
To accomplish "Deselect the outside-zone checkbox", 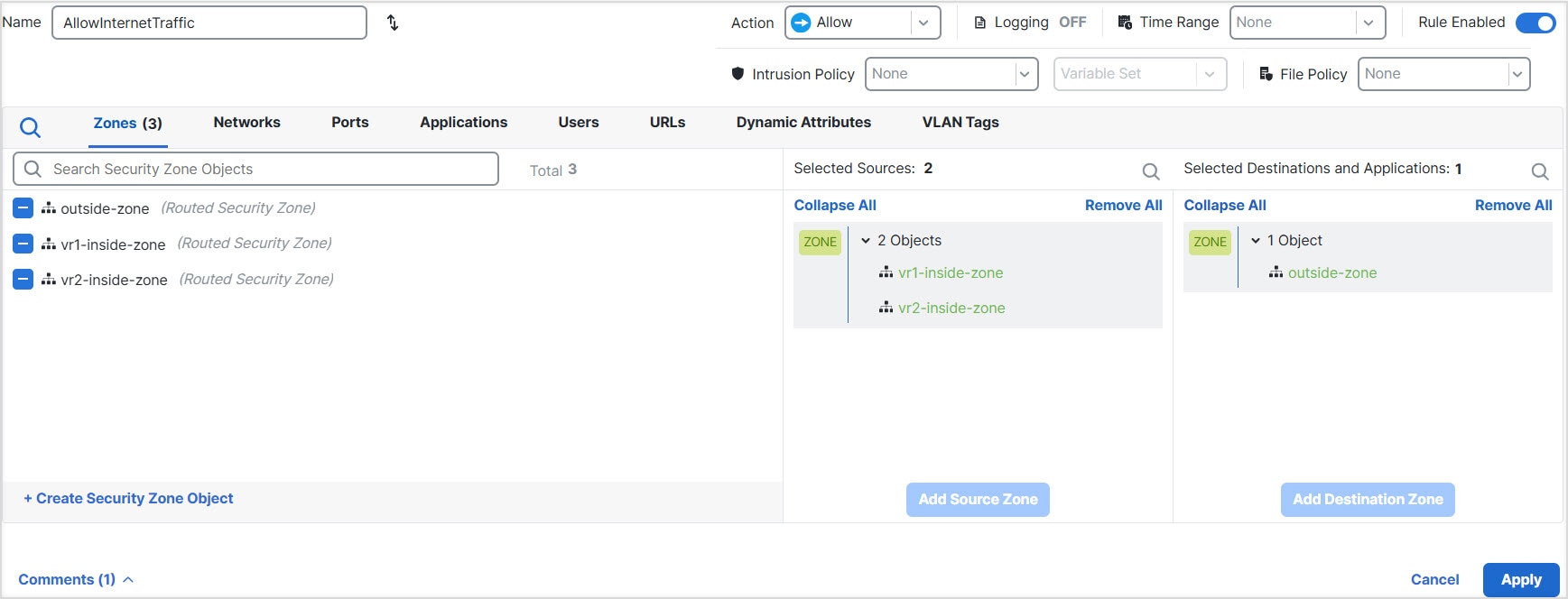I will [23, 208].
